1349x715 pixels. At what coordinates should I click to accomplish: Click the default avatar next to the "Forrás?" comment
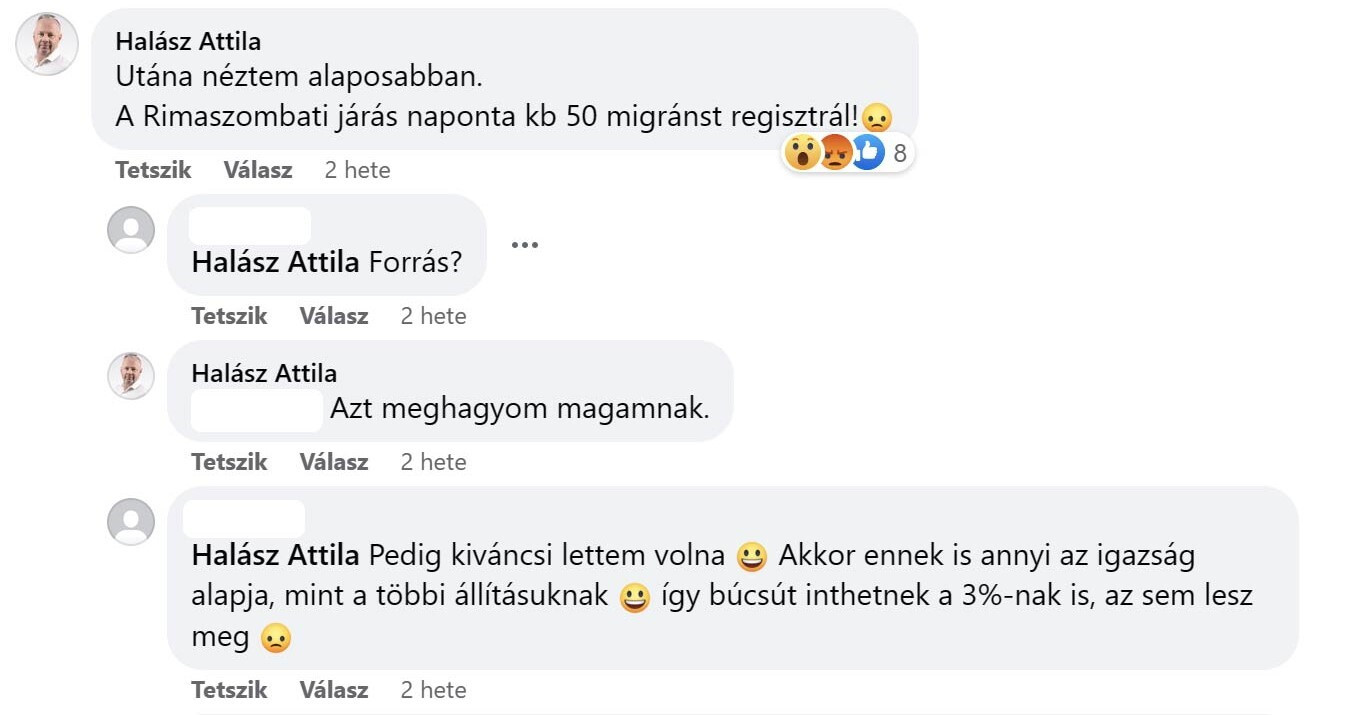pyautogui.click(x=131, y=230)
